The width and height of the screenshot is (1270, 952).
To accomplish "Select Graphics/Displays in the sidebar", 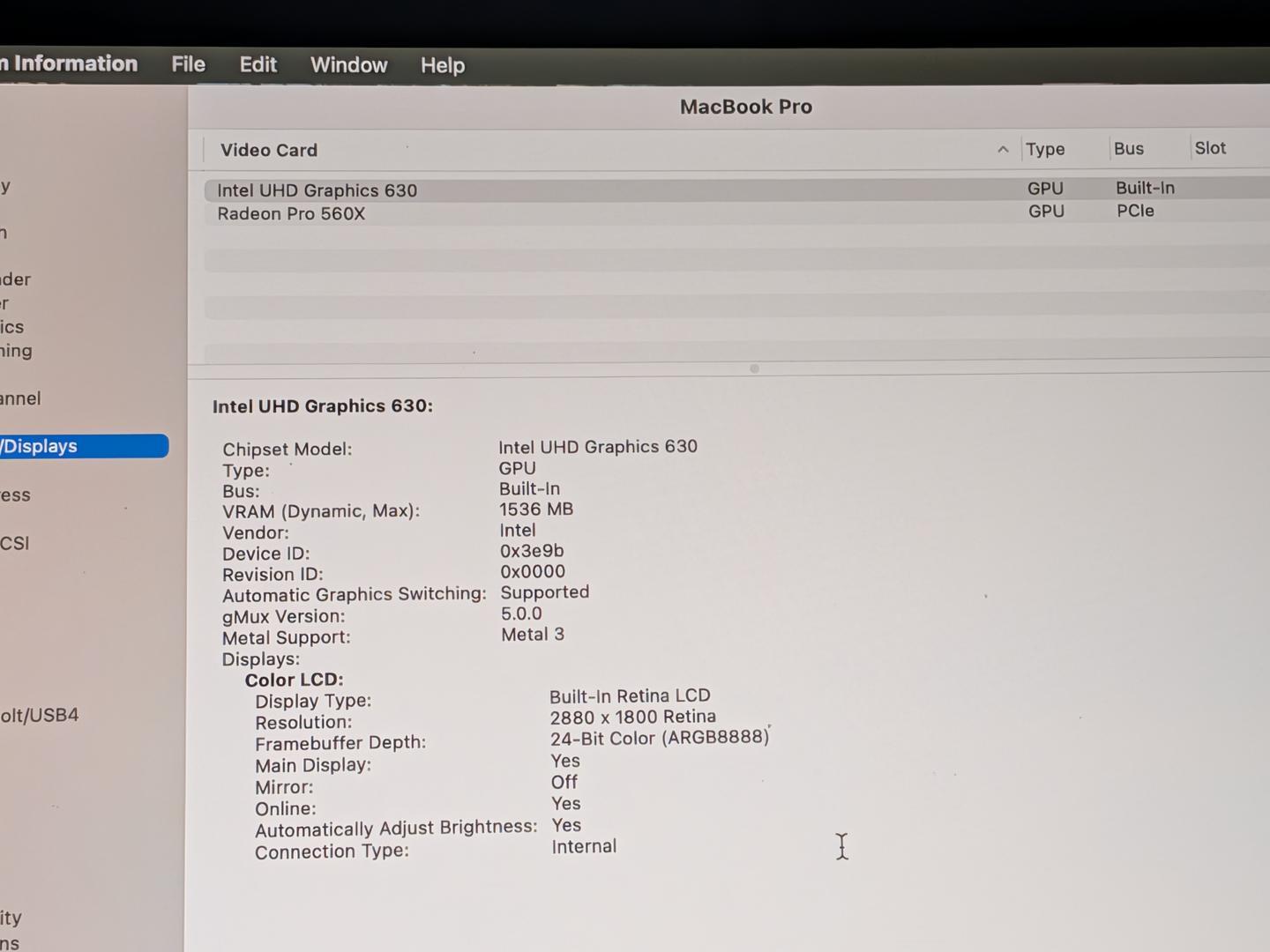I will [x=84, y=446].
